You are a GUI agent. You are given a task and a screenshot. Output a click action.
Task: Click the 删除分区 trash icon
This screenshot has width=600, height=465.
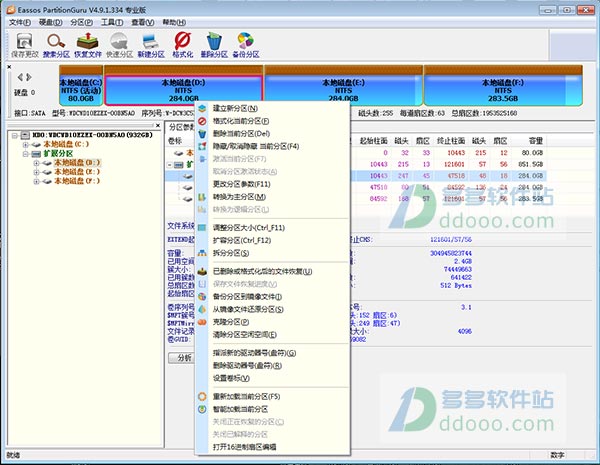[214, 45]
